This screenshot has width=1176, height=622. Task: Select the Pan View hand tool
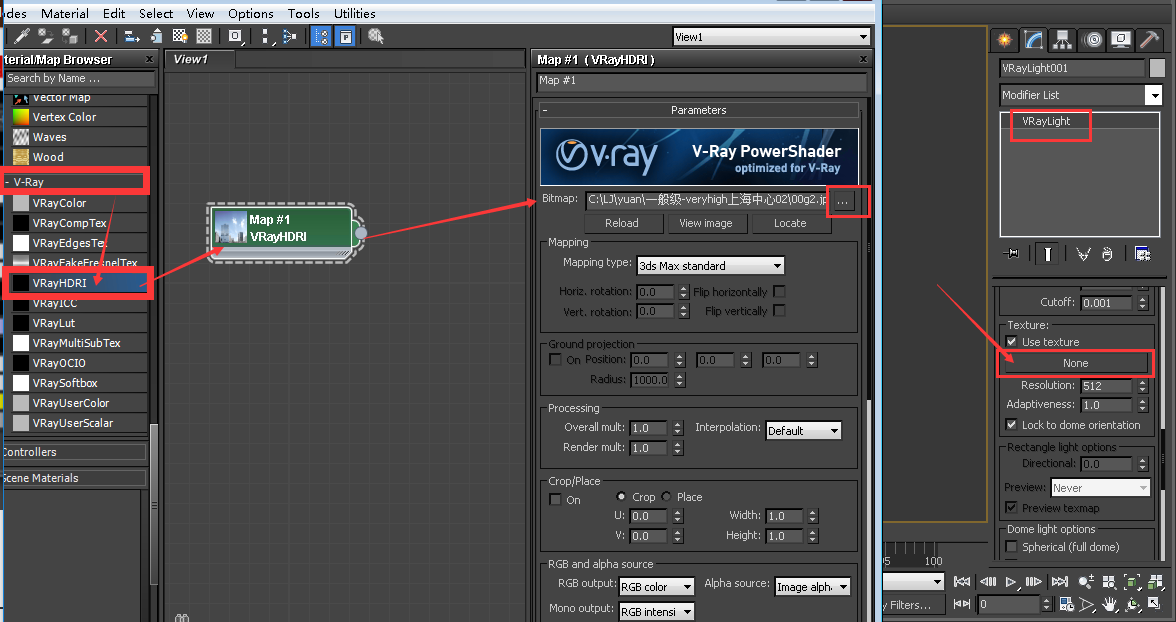tap(1110, 604)
